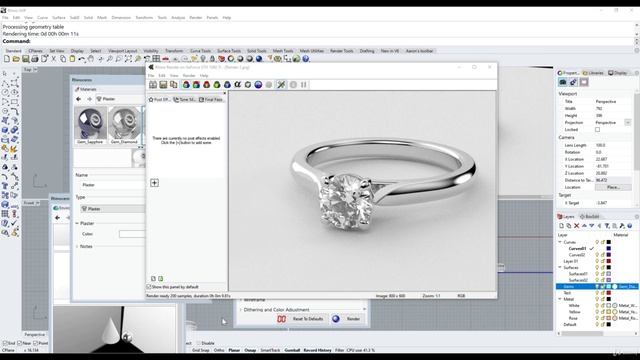Click the Copy image icon in render window

173,84
